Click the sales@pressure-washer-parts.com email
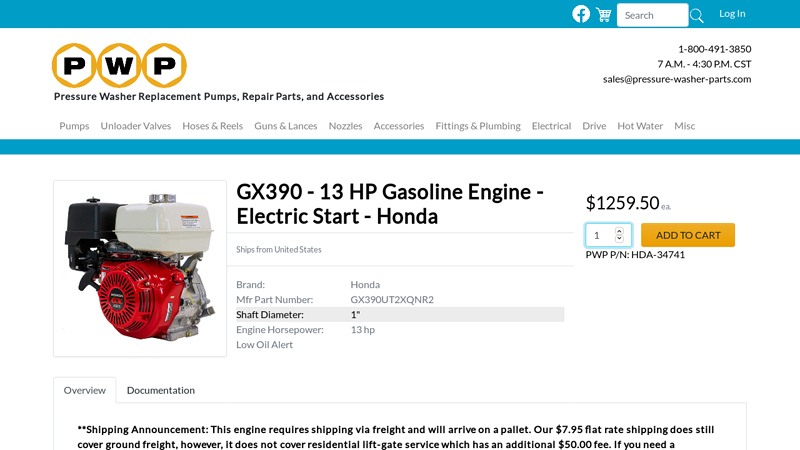800x450 pixels. coord(677,79)
